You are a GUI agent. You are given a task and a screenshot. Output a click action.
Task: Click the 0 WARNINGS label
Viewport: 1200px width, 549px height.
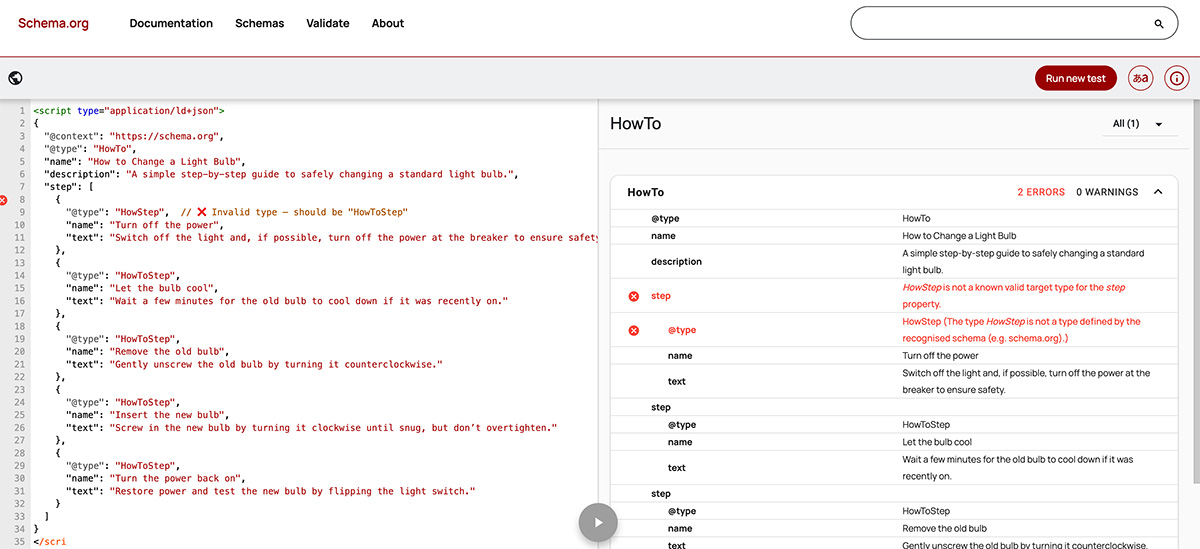[1107, 192]
